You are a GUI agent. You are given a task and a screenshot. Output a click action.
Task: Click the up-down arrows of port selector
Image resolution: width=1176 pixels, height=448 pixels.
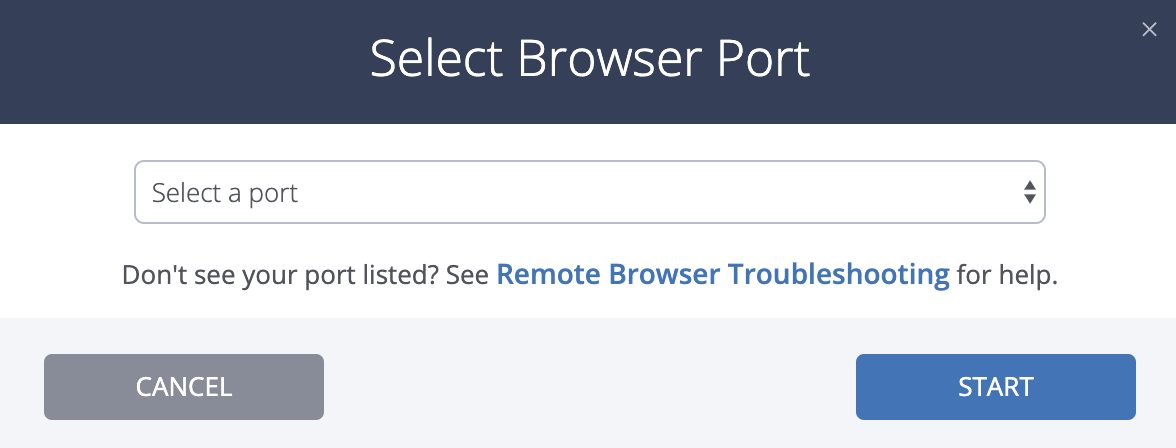pyautogui.click(x=1030, y=192)
